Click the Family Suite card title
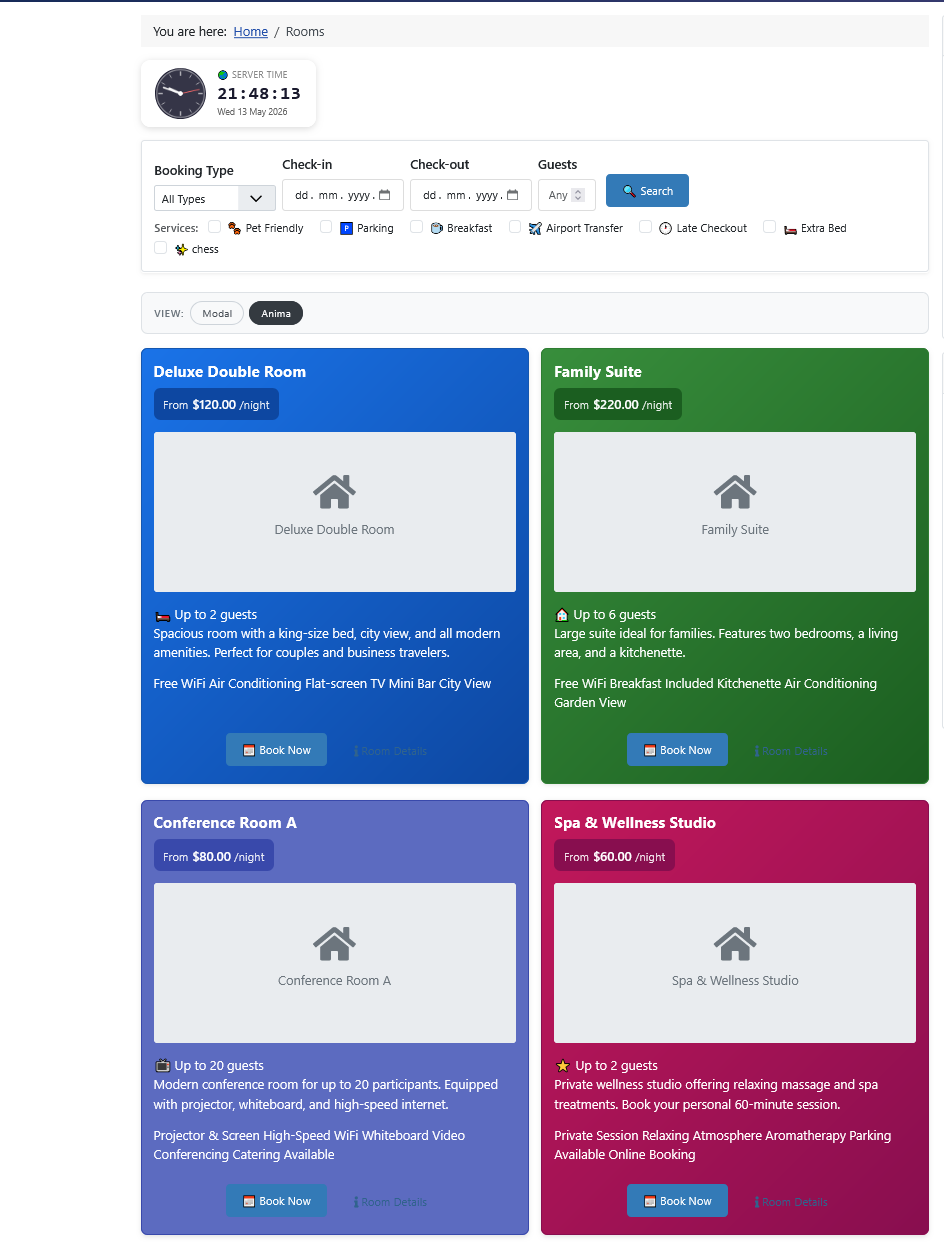The width and height of the screenshot is (944, 1243). (x=598, y=371)
